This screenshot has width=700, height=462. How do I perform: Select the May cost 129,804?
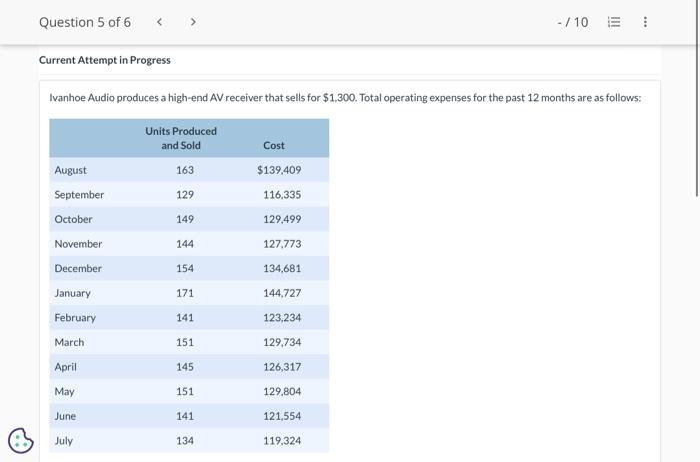[282, 391]
